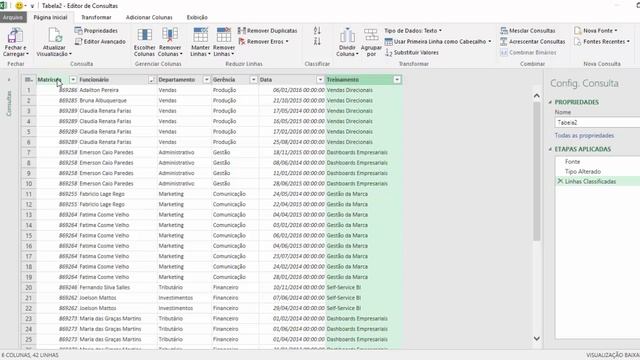Open the Treinamento column filter dropdown
The width and height of the screenshot is (640, 360).
397,80
